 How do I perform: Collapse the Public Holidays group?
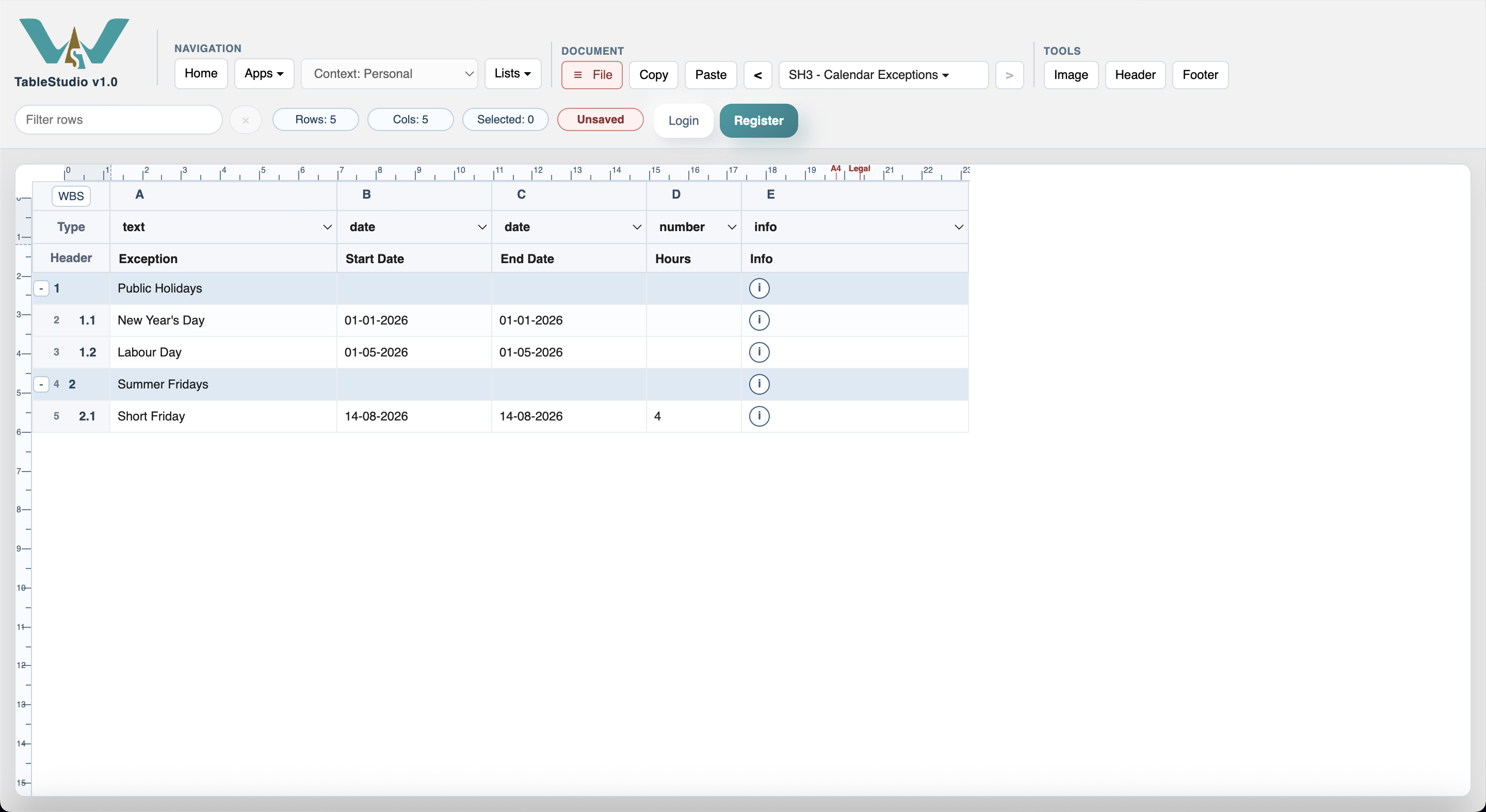pos(41,288)
